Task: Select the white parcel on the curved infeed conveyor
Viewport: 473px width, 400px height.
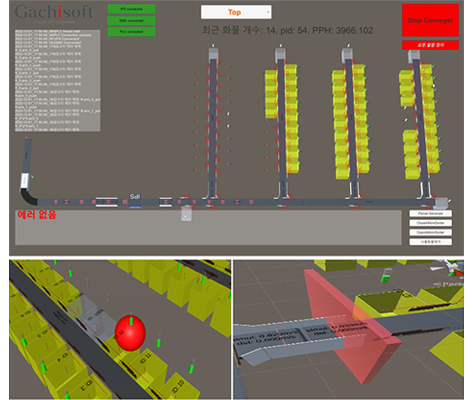Action: 25,181
